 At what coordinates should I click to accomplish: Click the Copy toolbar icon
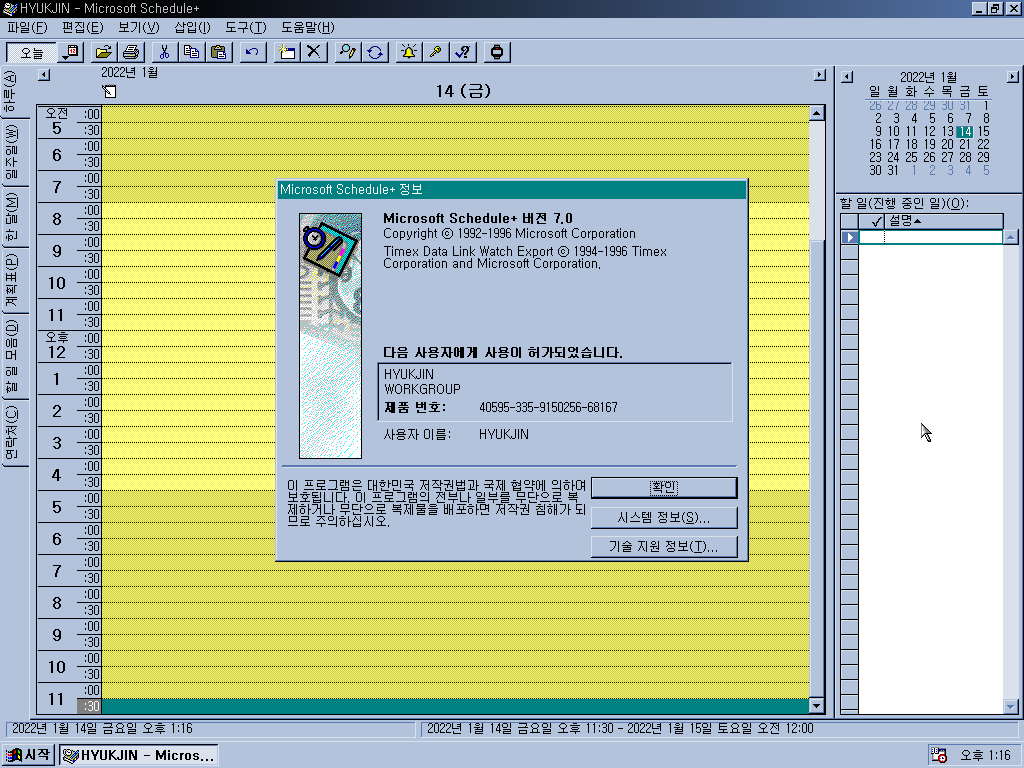tap(191, 52)
